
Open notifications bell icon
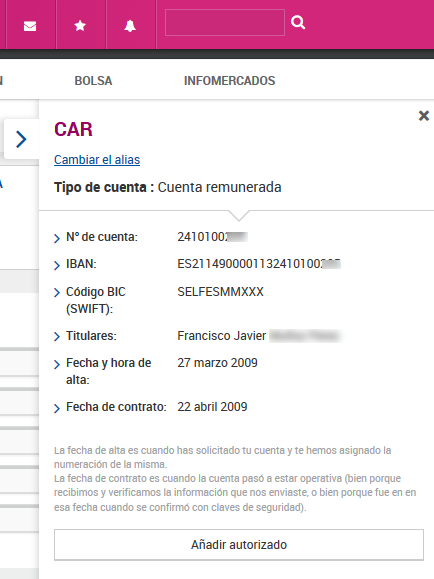click(x=130, y=26)
